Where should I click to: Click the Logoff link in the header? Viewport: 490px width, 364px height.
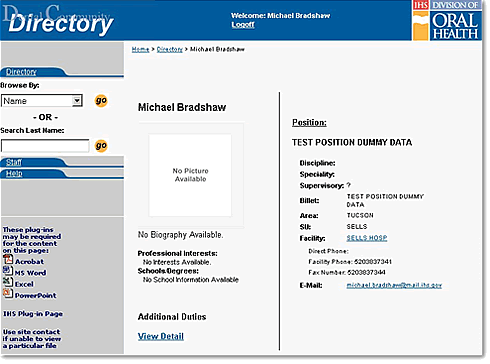(x=243, y=25)
